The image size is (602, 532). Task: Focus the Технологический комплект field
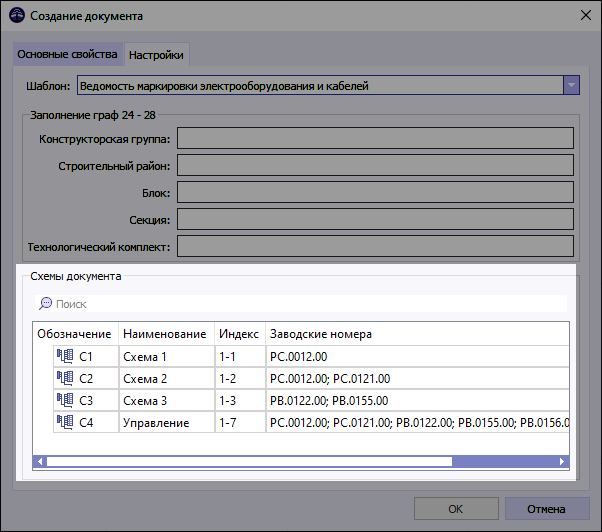click(x=375, y=246)
